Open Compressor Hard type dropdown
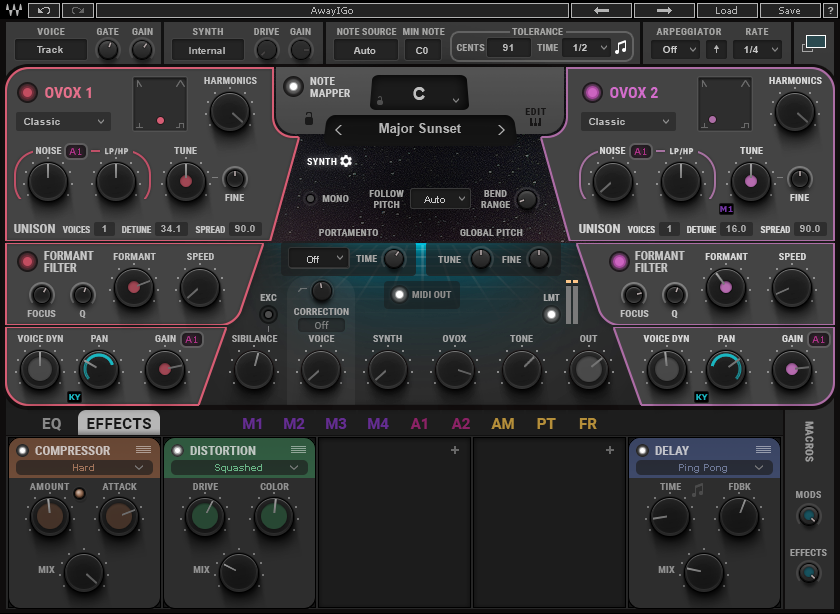 pyautogui.click(x=84, y=468)
